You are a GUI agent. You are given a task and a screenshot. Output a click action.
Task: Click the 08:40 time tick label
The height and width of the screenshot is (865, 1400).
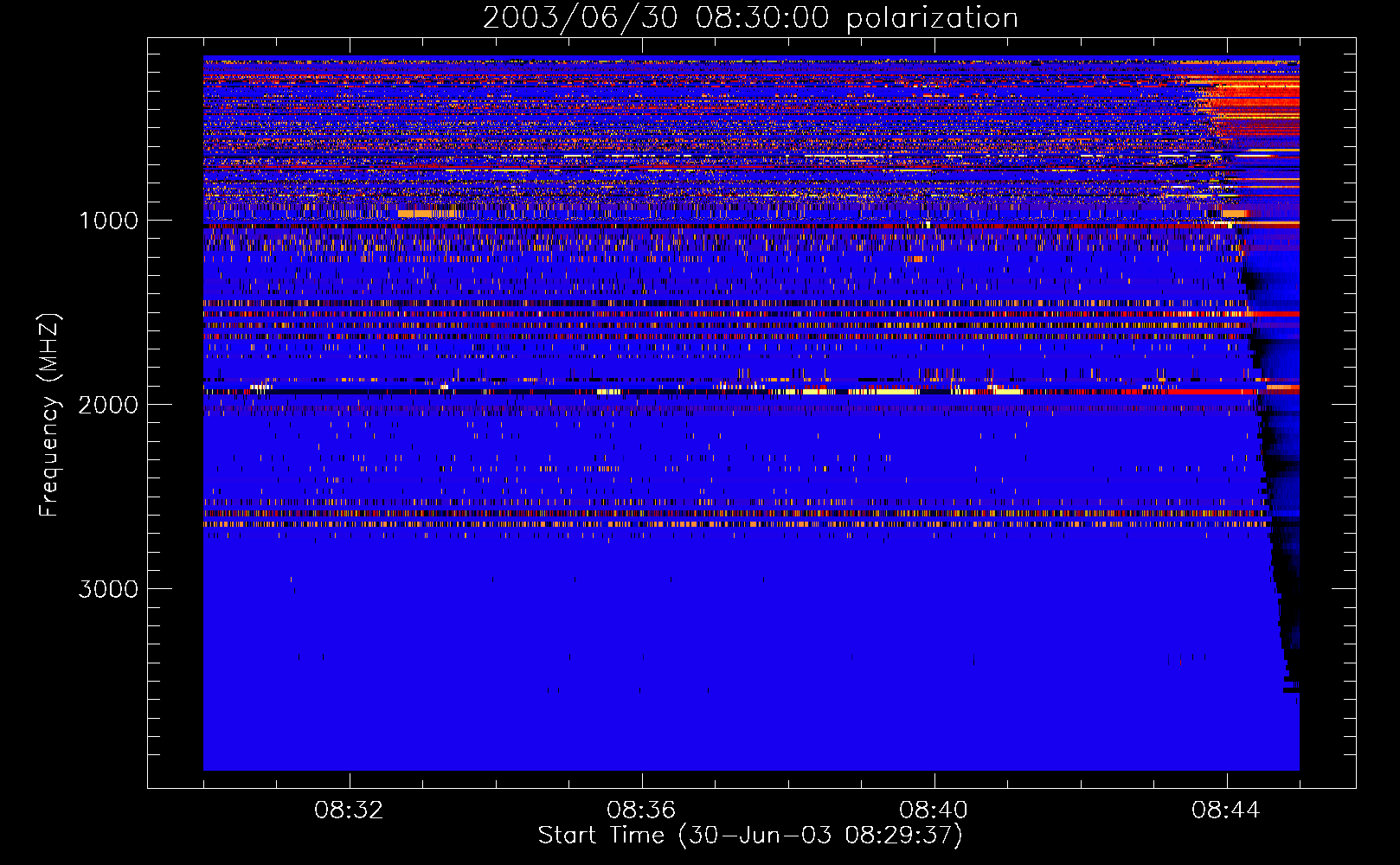934,811
